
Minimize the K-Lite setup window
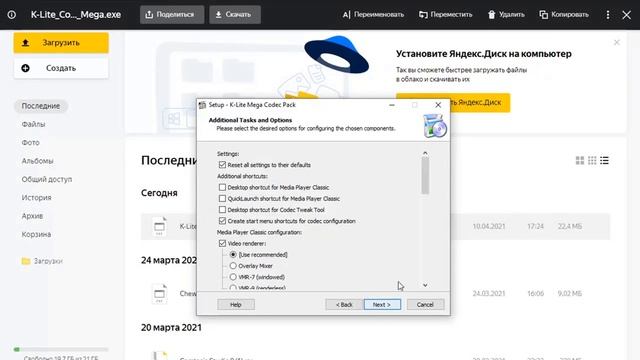click(392, 105)
